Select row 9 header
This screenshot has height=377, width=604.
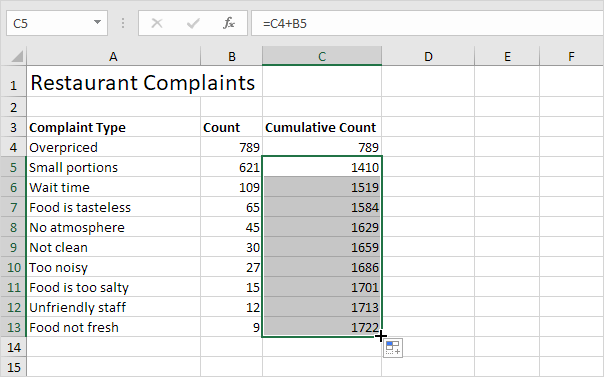click(x=13, y=247)
